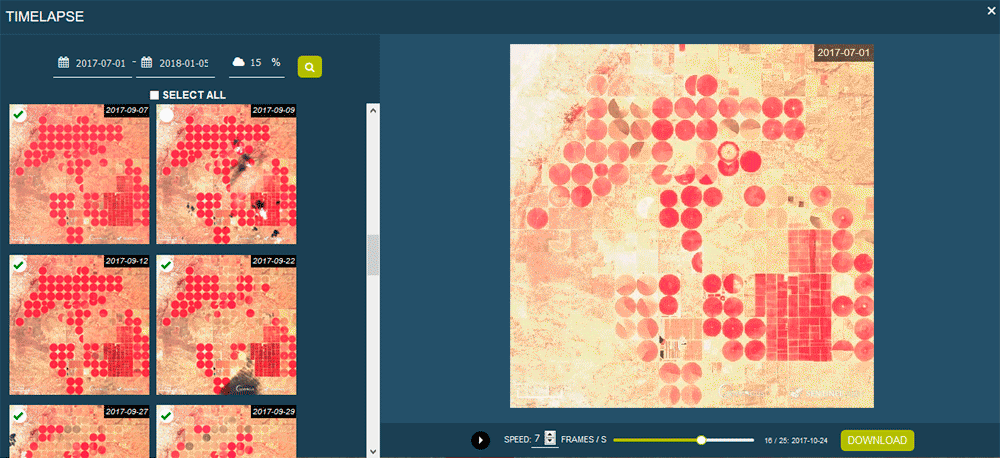
Task: Uncheck the 2017-09-12 image
Action: 19,265
